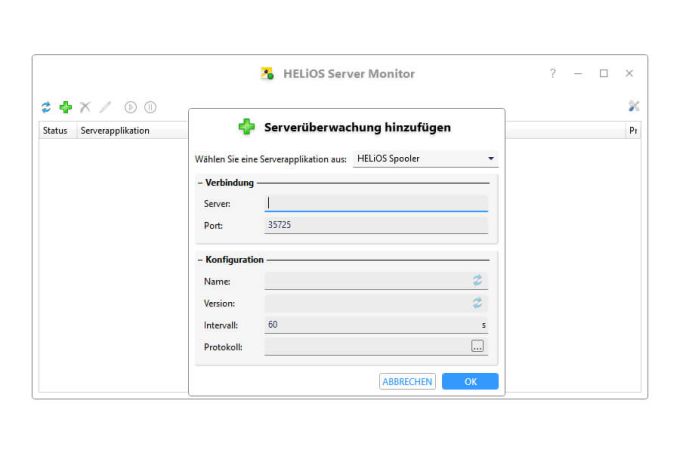Click the play monitoring icon in toolbar
680x453 pixels.
(131, 107)
